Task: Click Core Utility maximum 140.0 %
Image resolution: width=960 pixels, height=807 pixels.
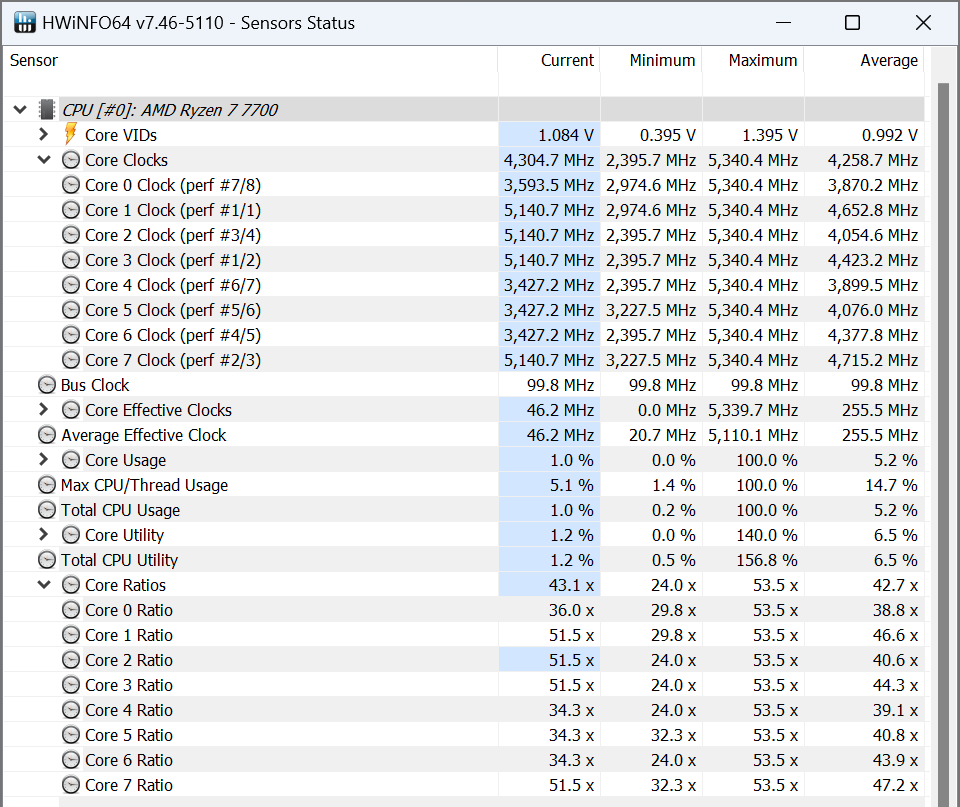Action: click(x=767, y=535)
